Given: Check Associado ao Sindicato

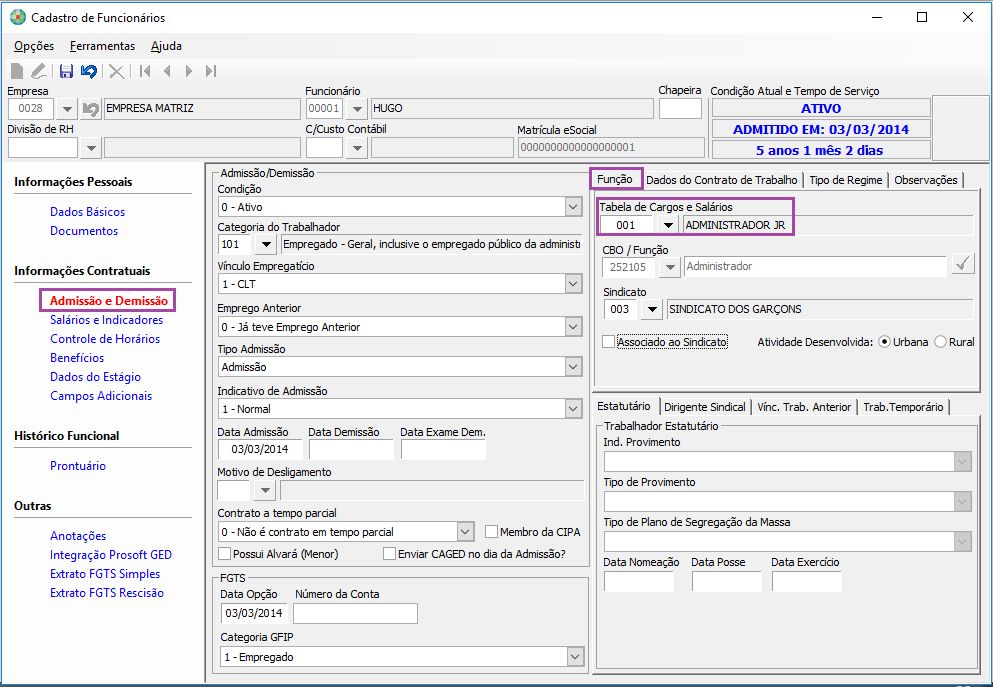Looking at the screenshot, I should [609, 342].
